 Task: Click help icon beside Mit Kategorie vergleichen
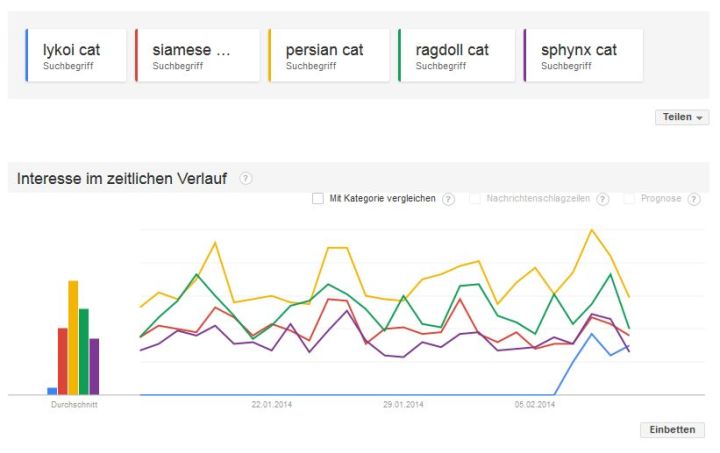[448, 199]
